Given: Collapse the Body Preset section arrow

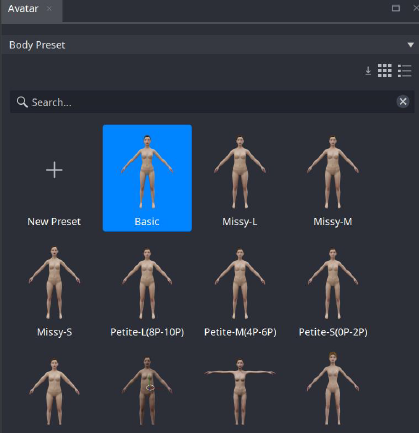Looking at the screenshot, I should coord(411,45).
